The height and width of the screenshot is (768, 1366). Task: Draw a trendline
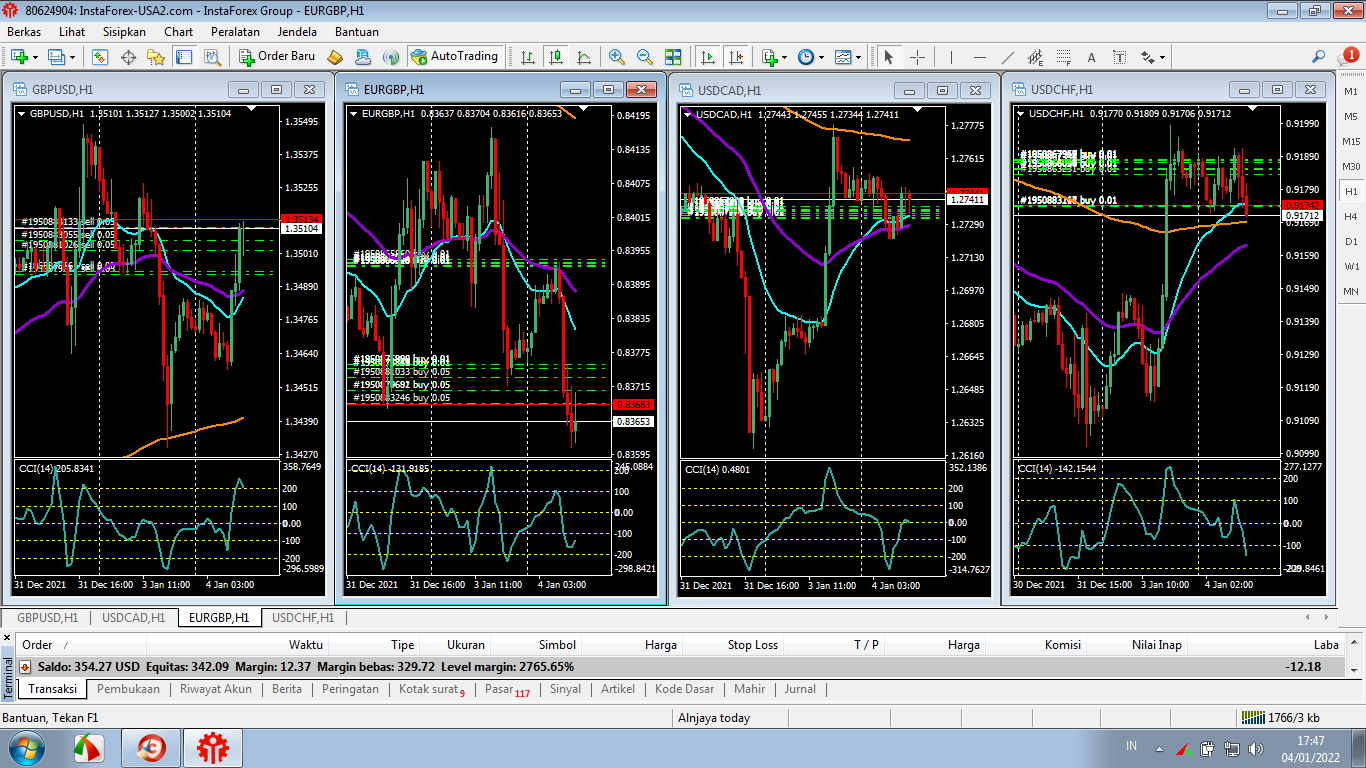coord(1007,57)
